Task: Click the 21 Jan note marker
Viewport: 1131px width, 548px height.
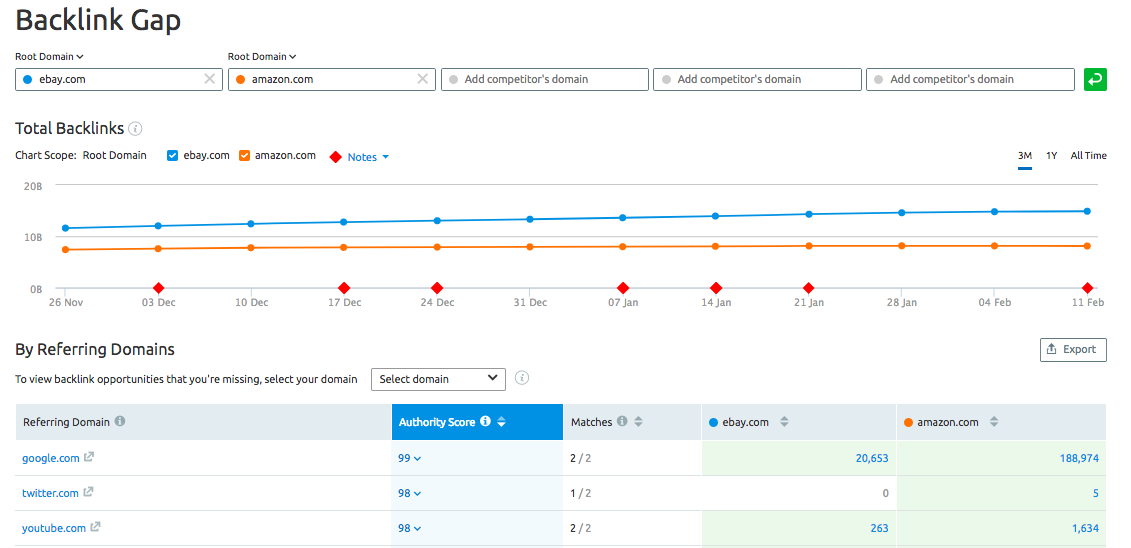Action: click(x=809, y=288)
